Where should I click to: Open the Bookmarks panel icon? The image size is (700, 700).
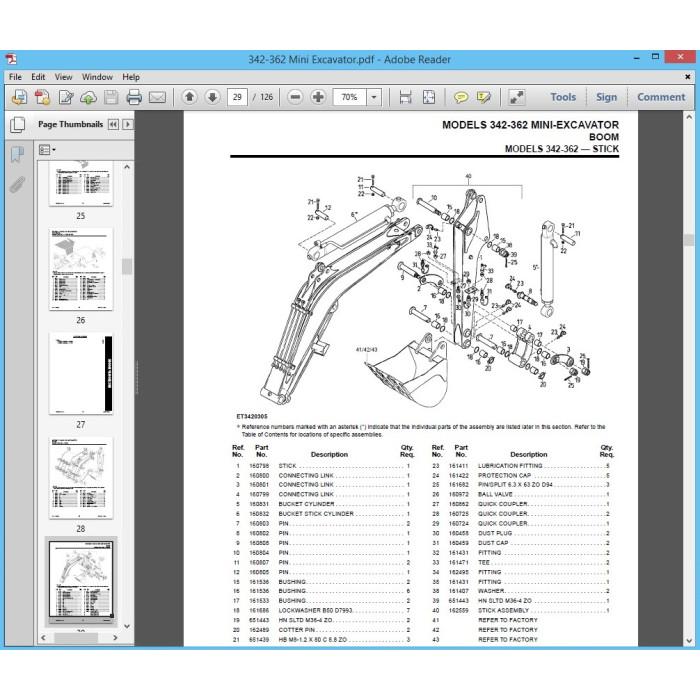17,154
